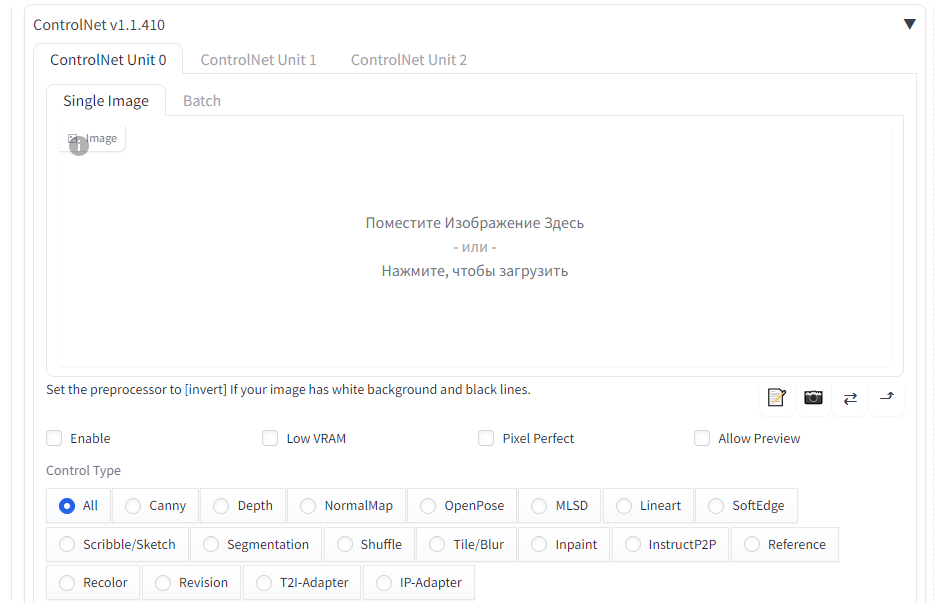Choose the Scribble/Sketch control type

67,545
